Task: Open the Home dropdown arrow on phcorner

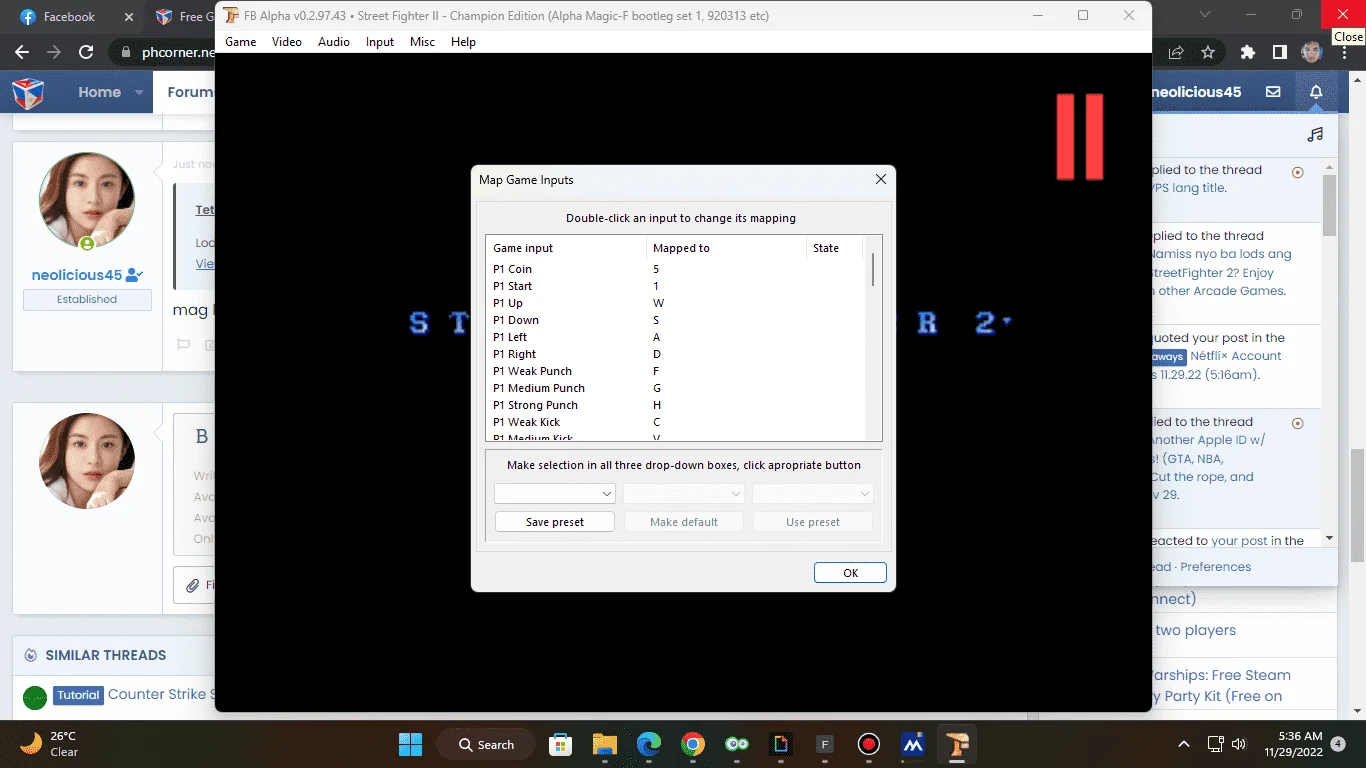Action: [x=140, y=92]
